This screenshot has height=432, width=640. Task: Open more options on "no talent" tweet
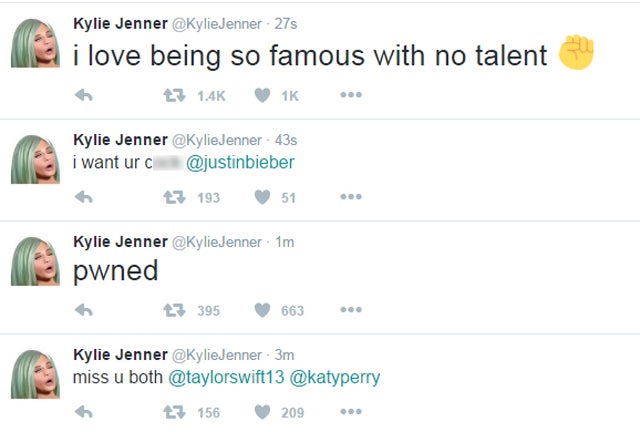[350, 96]
